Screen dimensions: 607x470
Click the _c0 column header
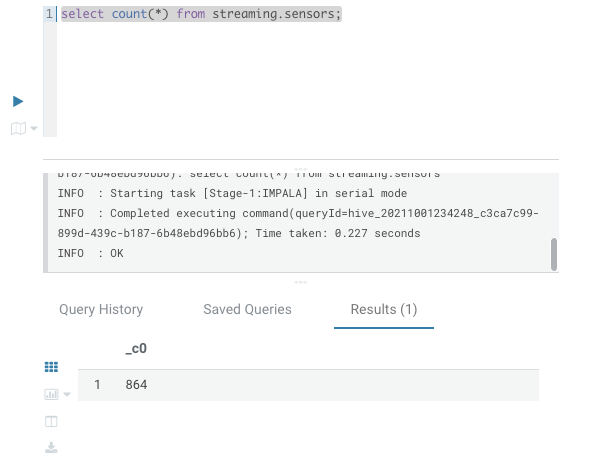tap(136, 348)
